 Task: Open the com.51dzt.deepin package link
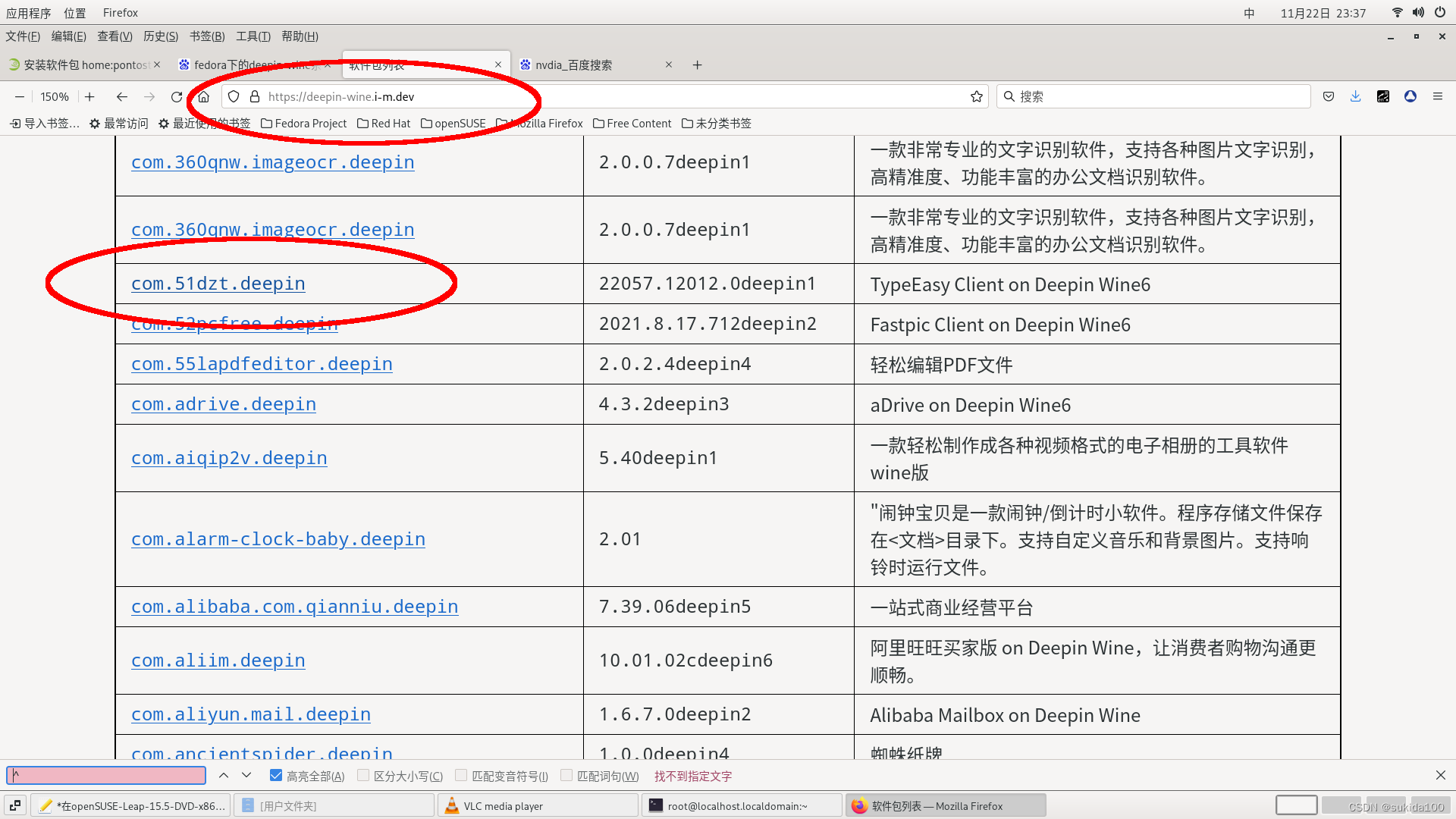[x=218, y=284]
